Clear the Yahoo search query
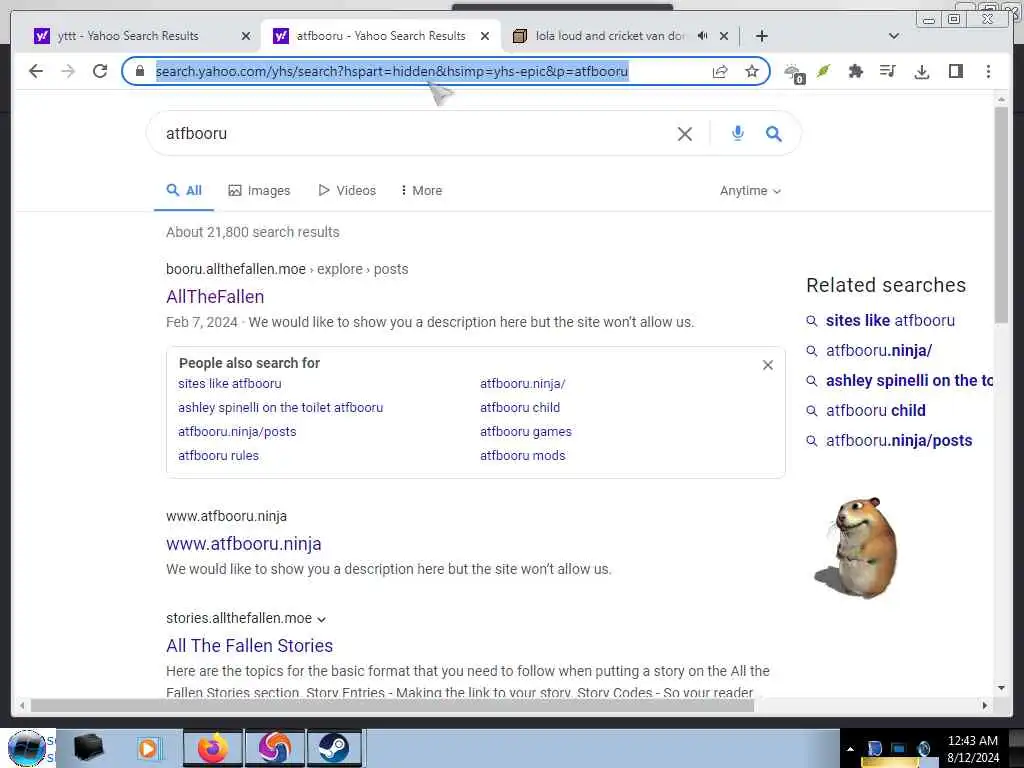Screen dimensions: 1024x768 [684, 134]
